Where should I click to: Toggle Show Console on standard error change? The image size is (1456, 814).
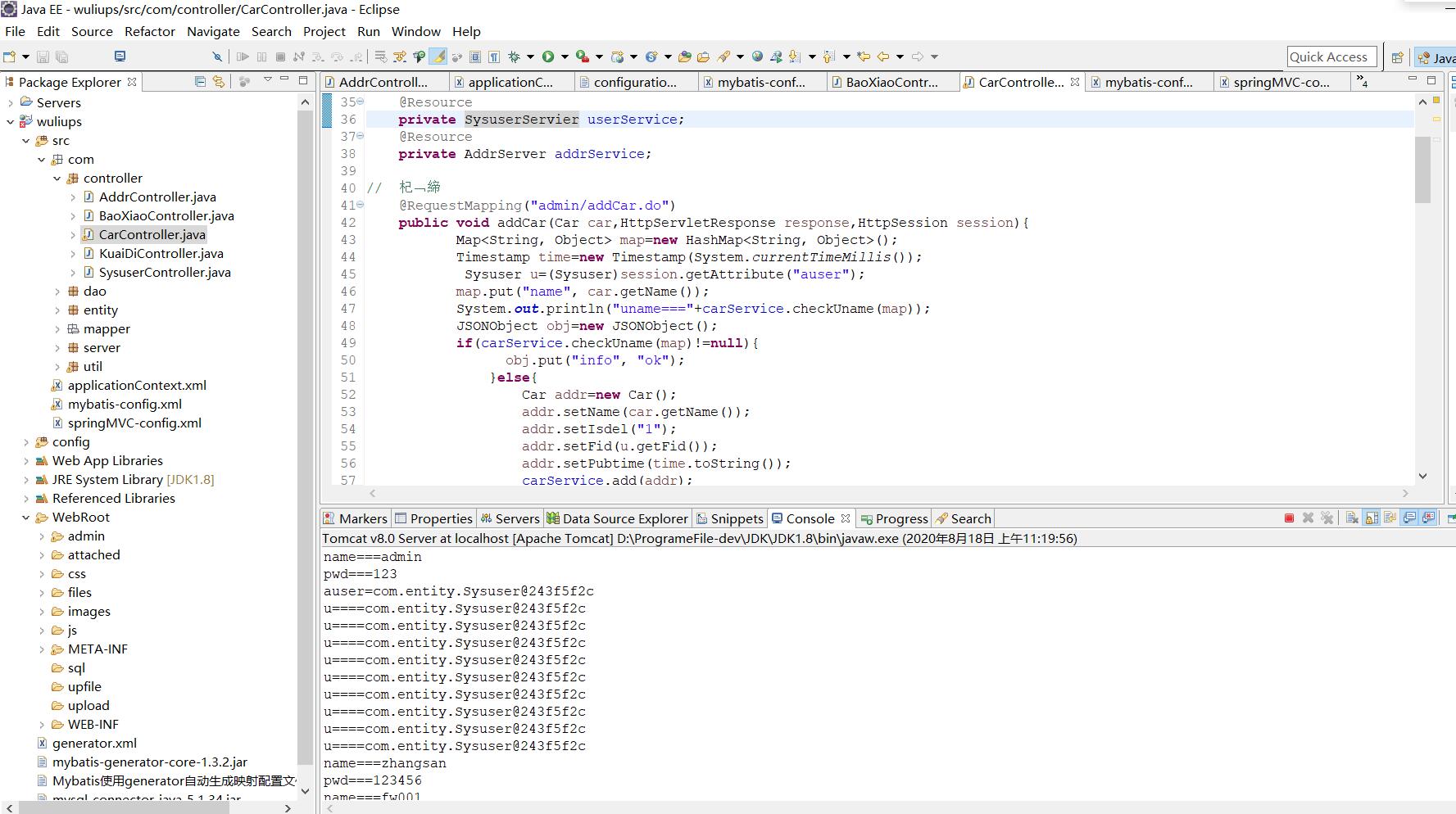1429,518
